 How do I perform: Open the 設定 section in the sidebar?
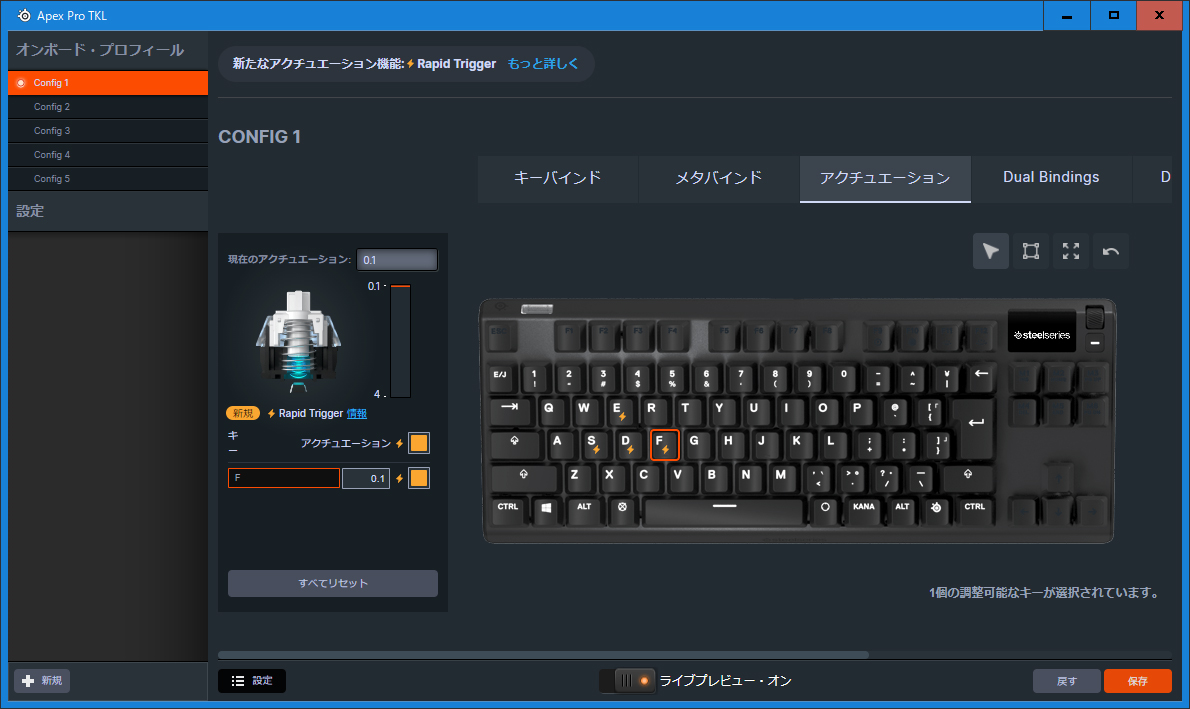tap(108, 211)
